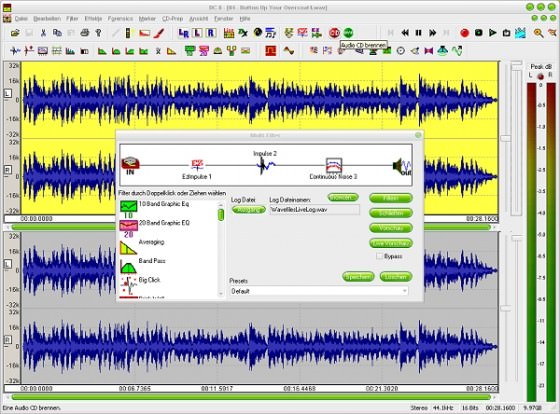Click the bottom waveform's vertical slider handle
This screenshot has width=560, height=414.
tap(505, 308)
